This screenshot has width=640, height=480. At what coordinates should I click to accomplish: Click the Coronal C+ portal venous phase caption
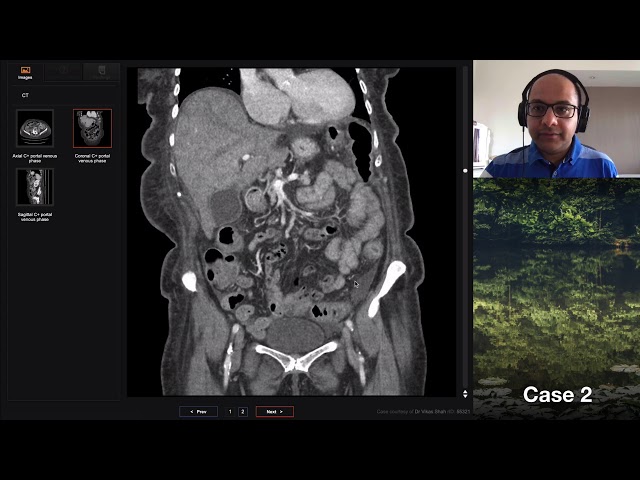pos(92,158)
